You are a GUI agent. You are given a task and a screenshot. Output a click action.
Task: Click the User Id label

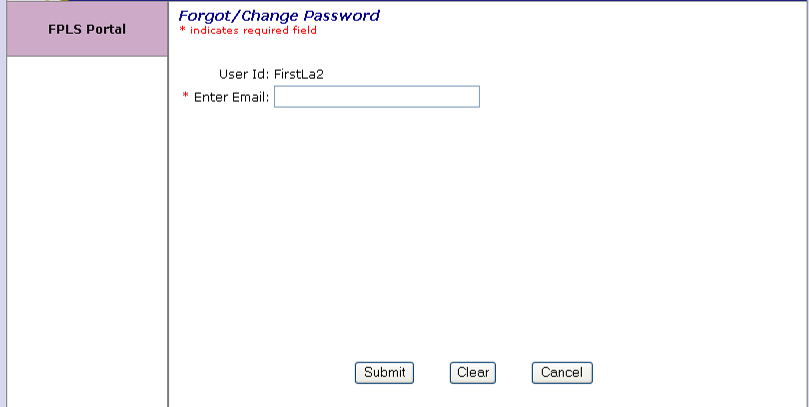point(243,74)
